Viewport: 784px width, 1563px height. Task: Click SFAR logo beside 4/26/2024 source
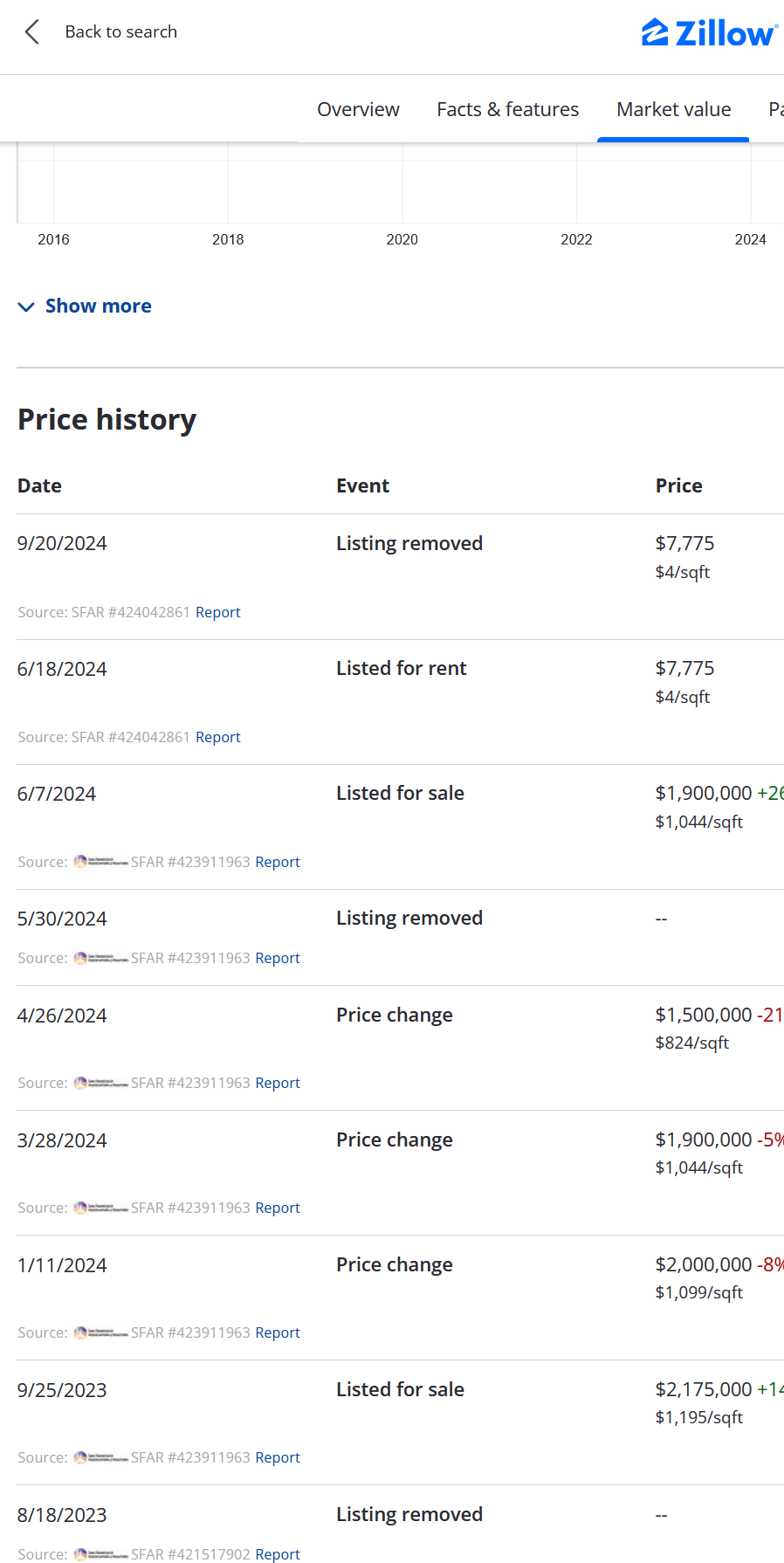click(x=100, y=1083)
